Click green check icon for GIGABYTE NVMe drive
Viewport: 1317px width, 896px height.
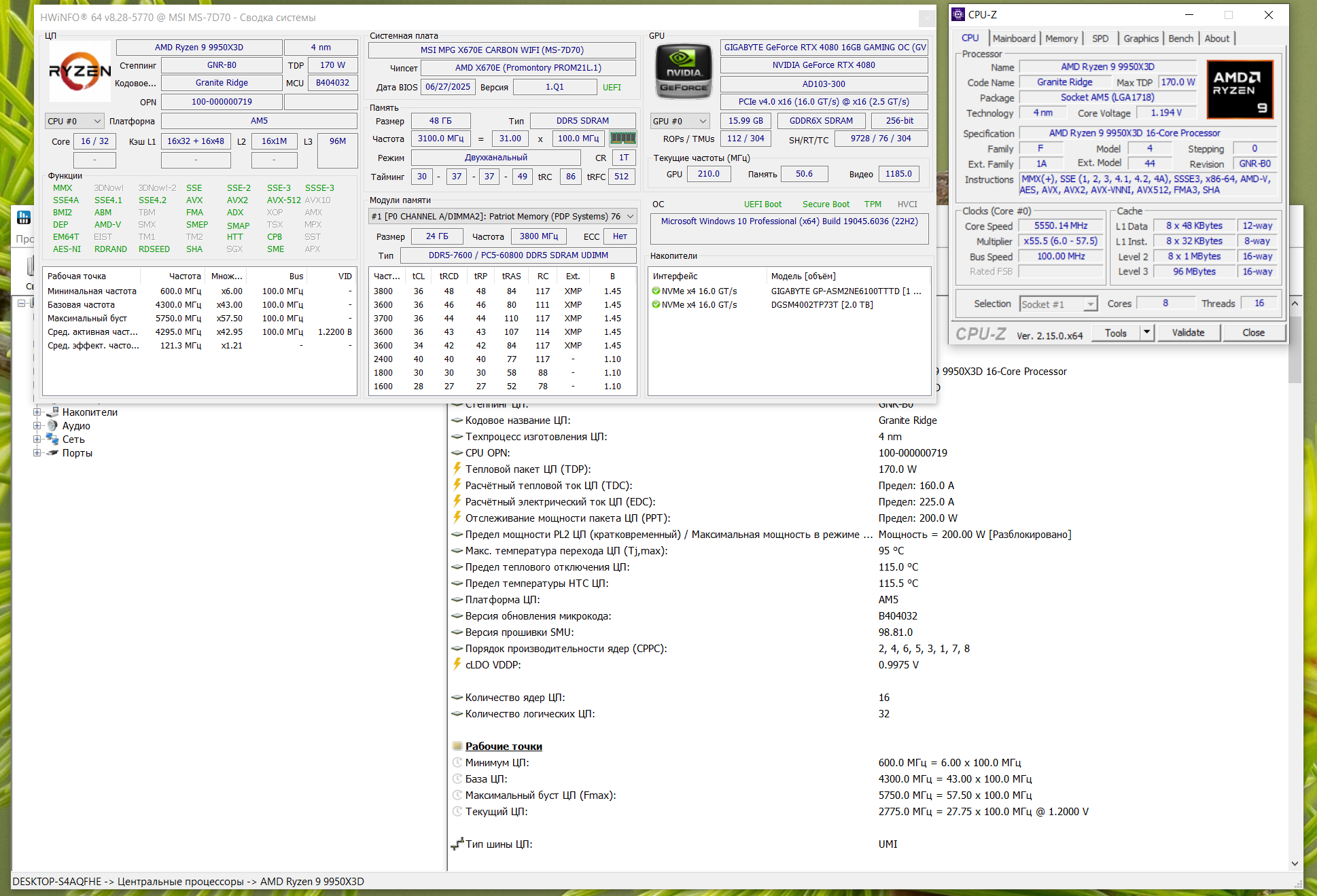656,291
